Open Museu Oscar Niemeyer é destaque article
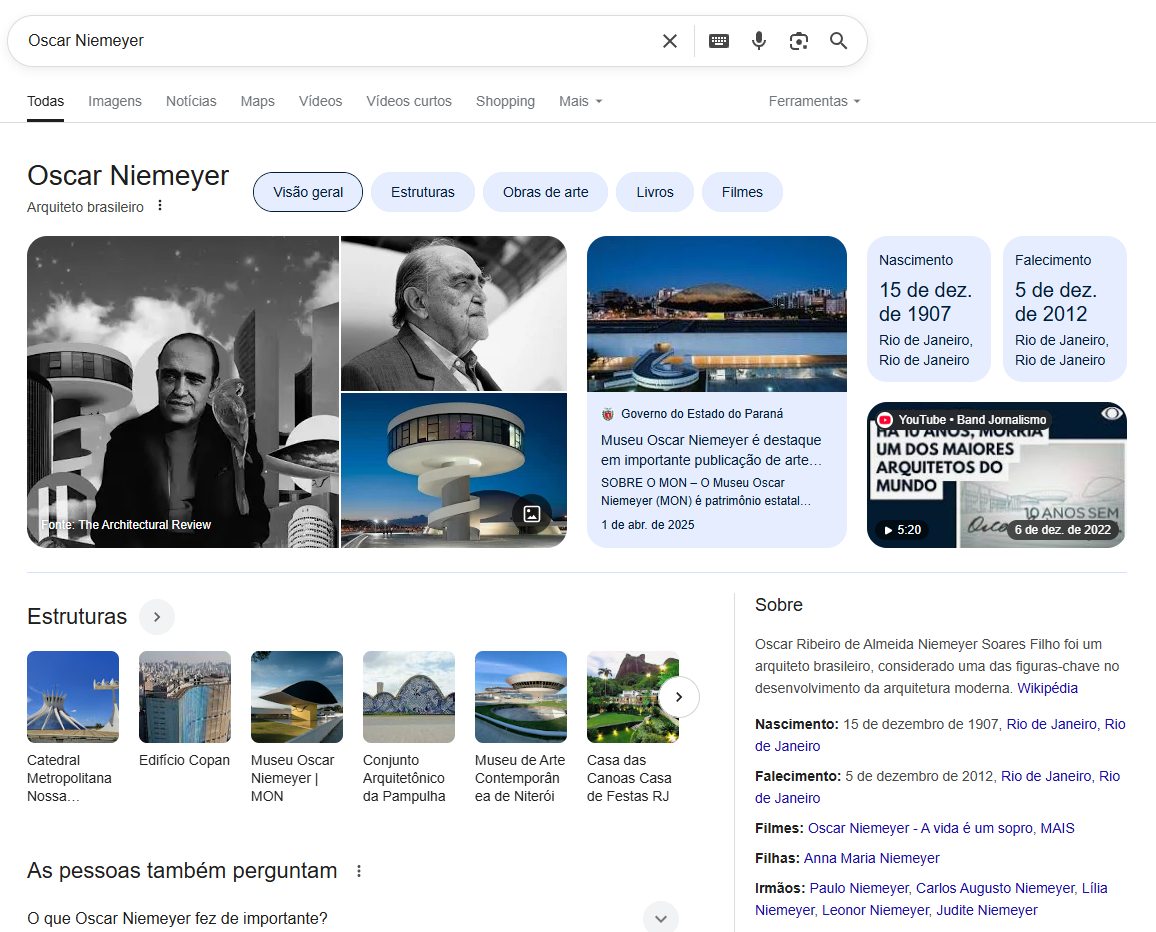This screenshot has height=932, width=1156. [711, 450]
